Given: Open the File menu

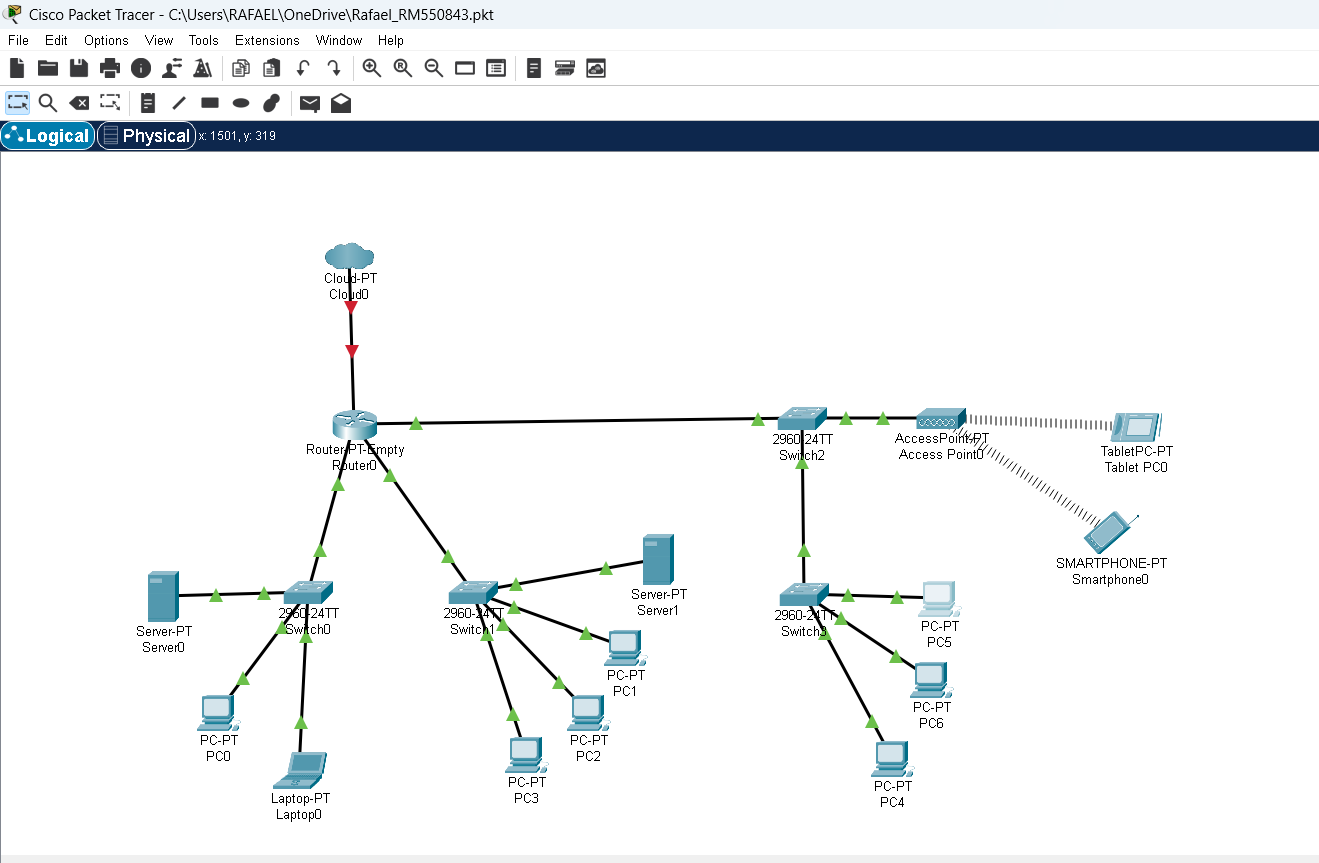Looking at the screenshot, I should 19,40.
